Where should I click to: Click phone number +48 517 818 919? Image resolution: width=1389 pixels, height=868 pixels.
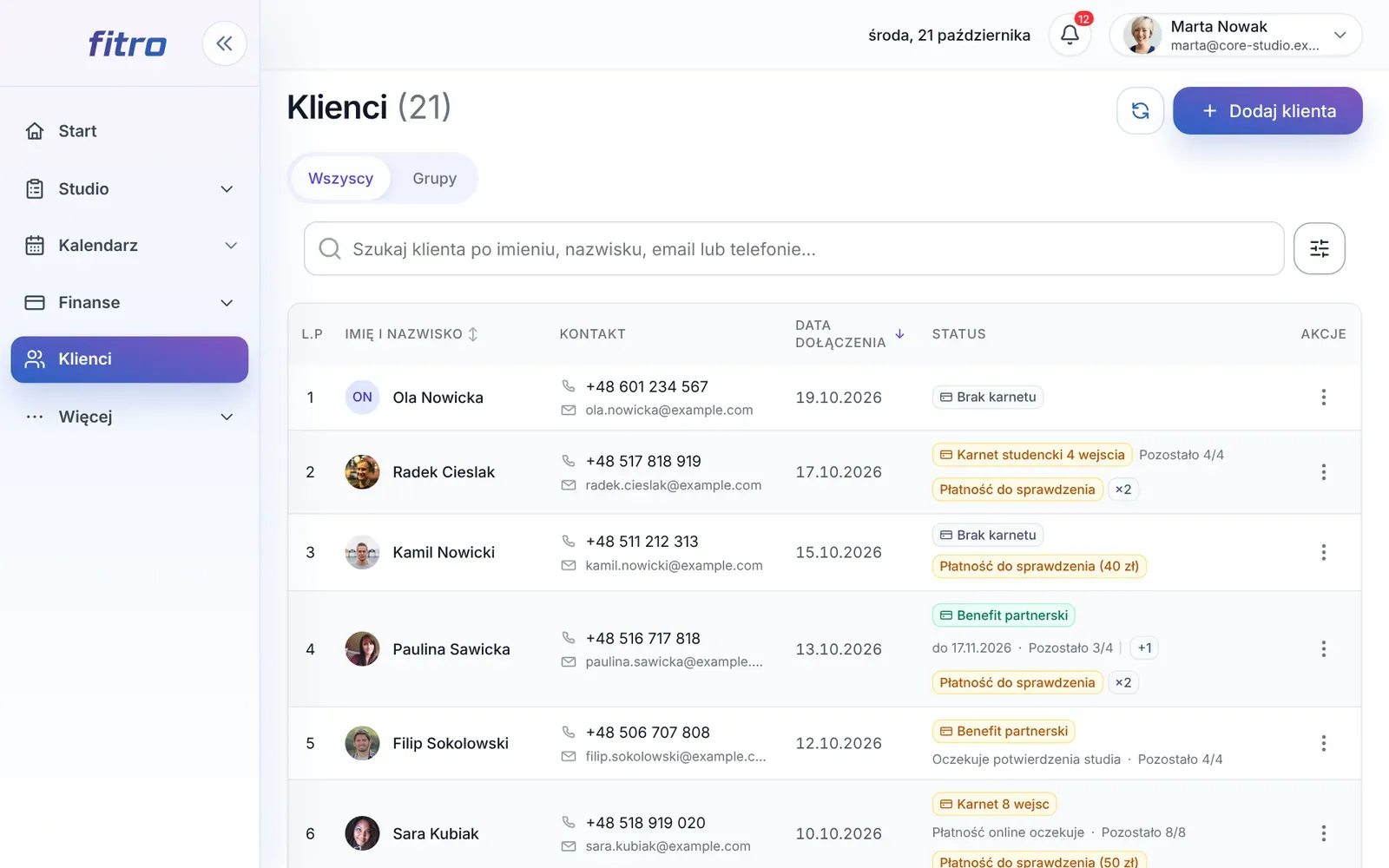click(643, 462)
